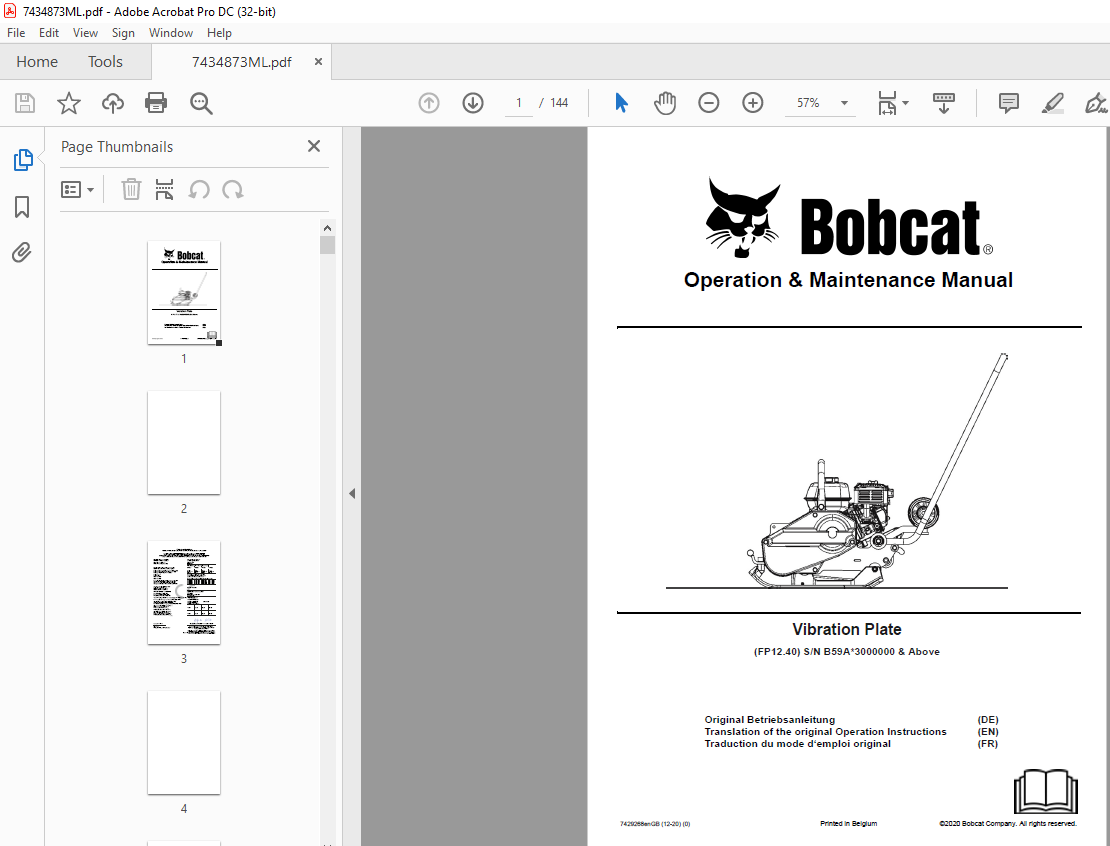Select the 7434873ML.pdf document tab
This screenshot has width=1110, height=846.
point(241,62)
